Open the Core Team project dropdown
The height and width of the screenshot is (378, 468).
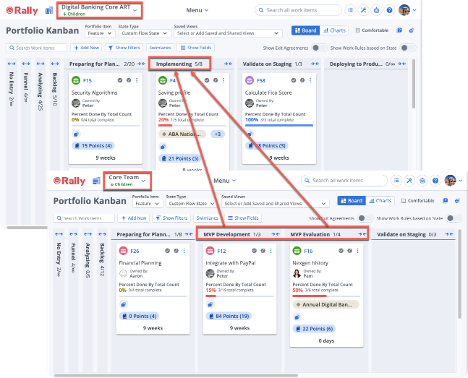(127, 181)
